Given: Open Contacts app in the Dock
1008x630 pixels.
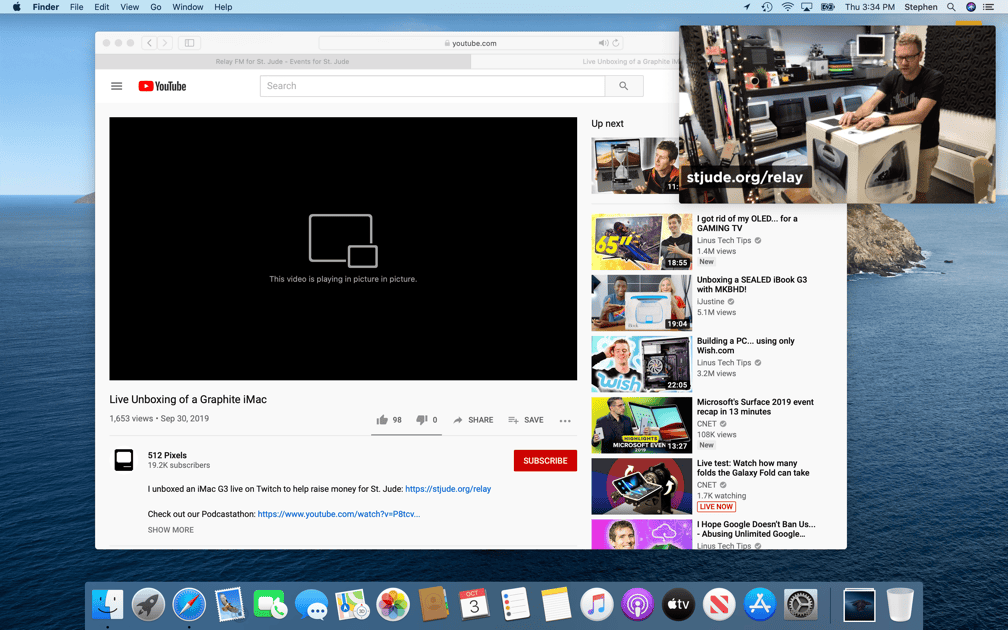Looking at the screenshot, I should (433, 605).
